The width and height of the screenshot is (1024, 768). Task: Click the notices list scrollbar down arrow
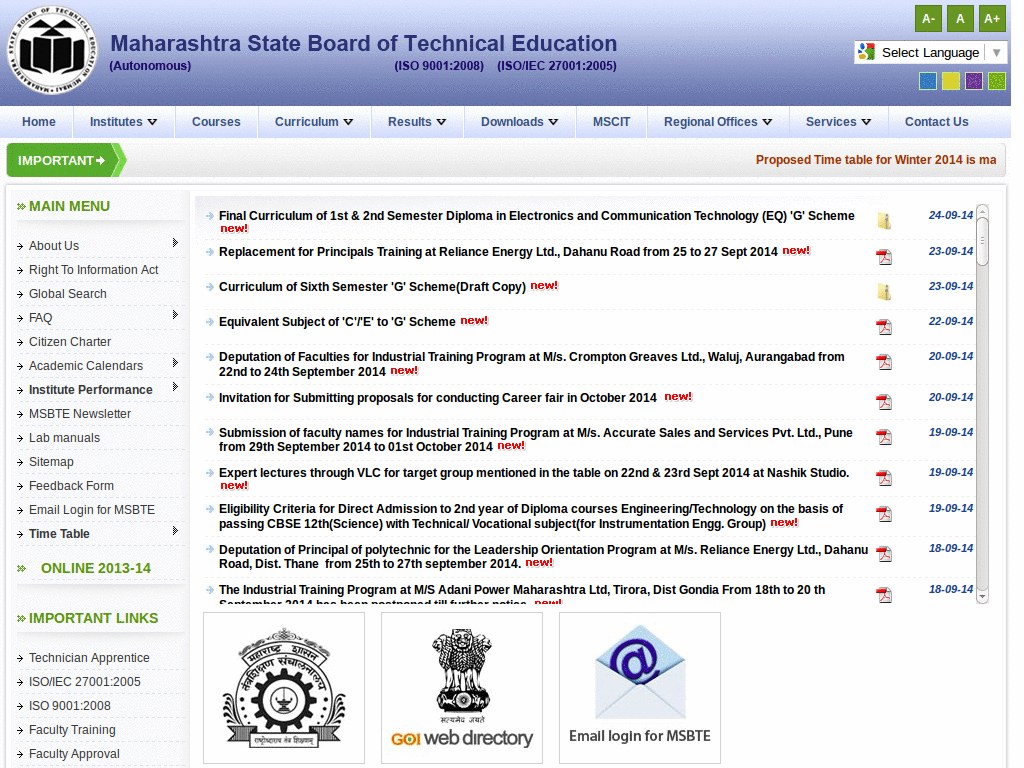click(x=982, y=597)
